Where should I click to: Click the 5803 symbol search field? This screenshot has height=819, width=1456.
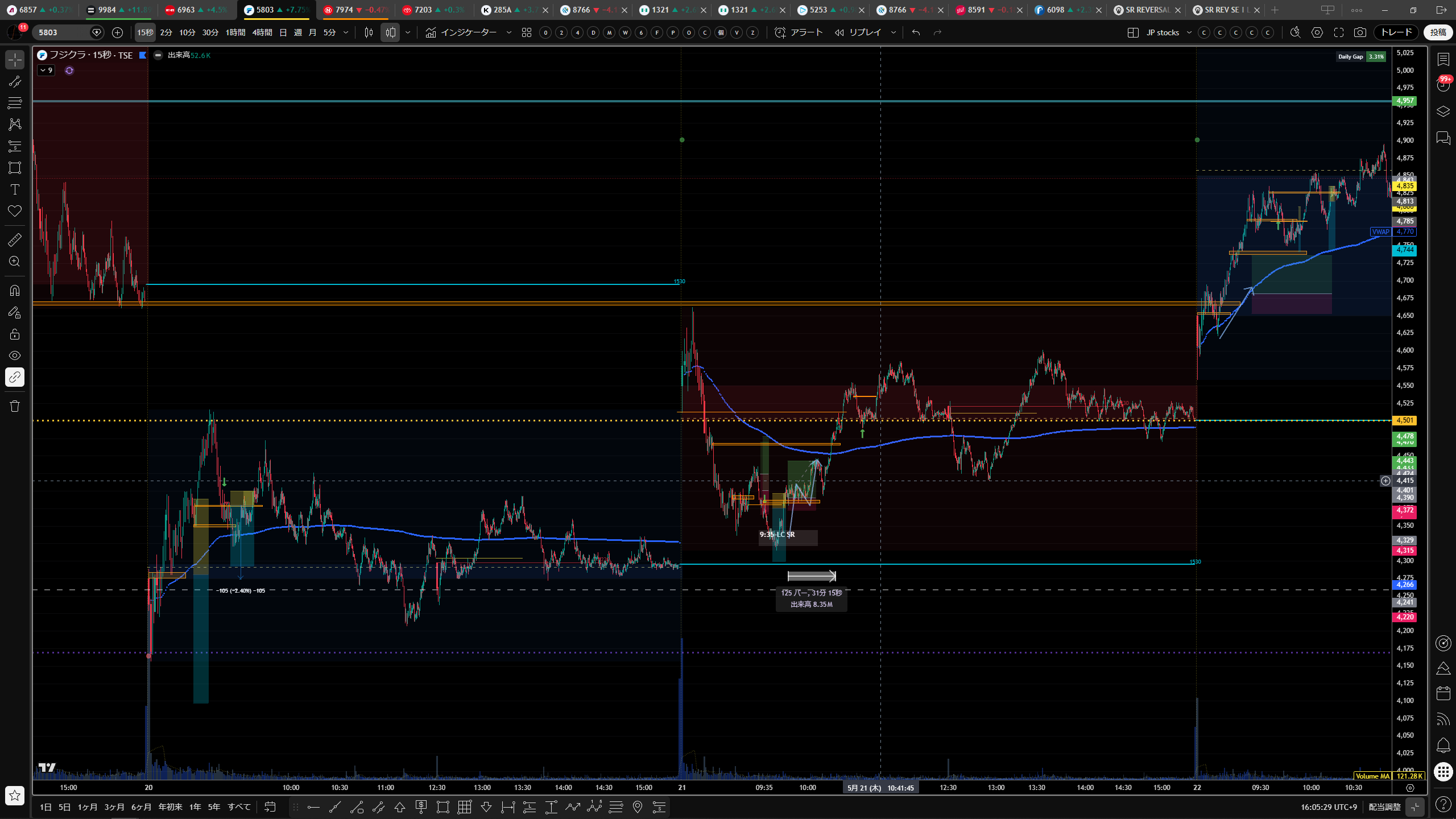pyautogui.click(x=61, y=32)
